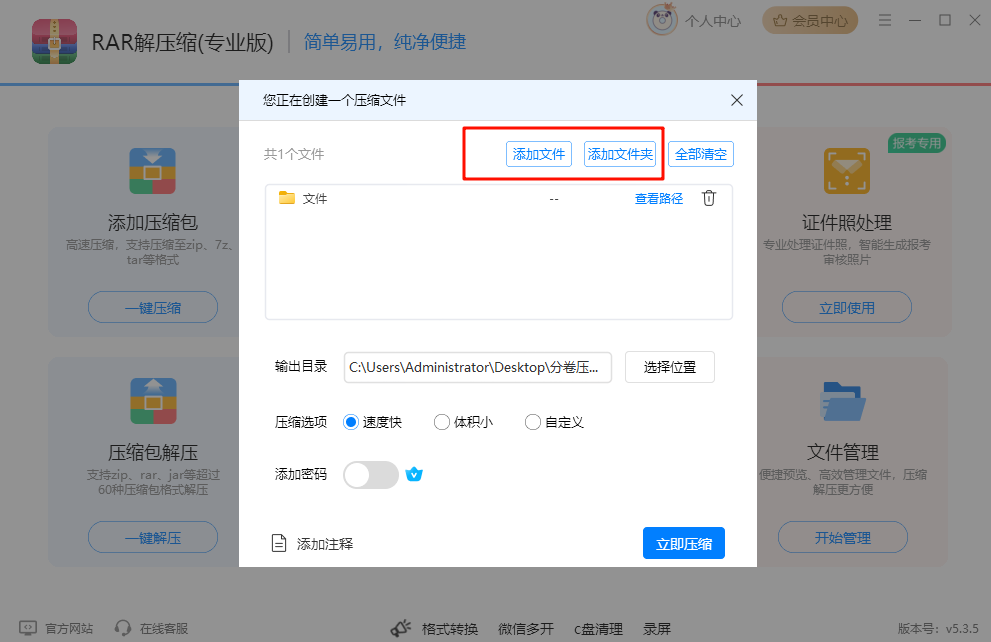Click the 查看路径 link
This screenshot has width=991, height=642.
(x=658, y=198)
